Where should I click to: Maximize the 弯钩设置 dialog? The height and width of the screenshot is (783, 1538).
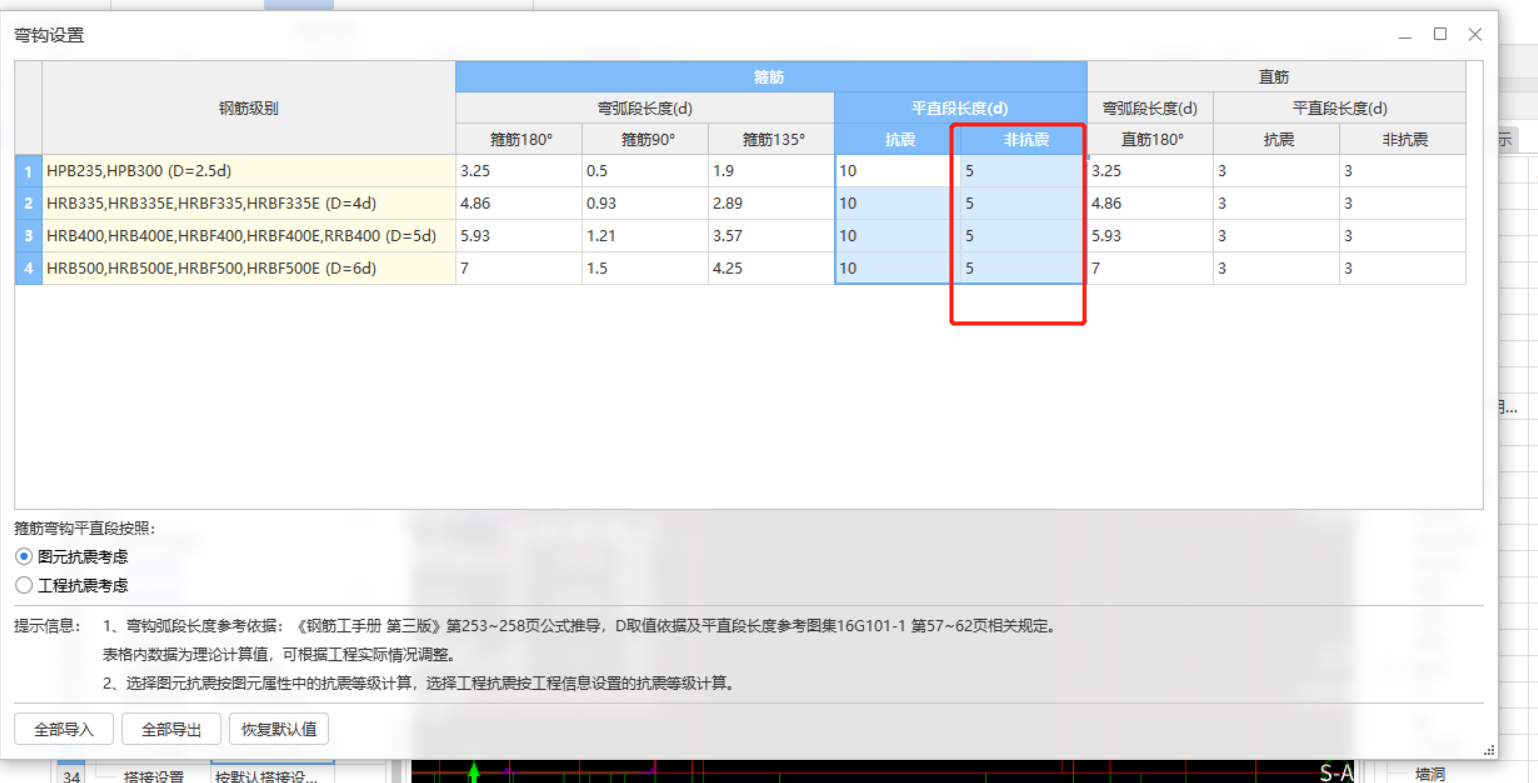tap(1440, 34)
